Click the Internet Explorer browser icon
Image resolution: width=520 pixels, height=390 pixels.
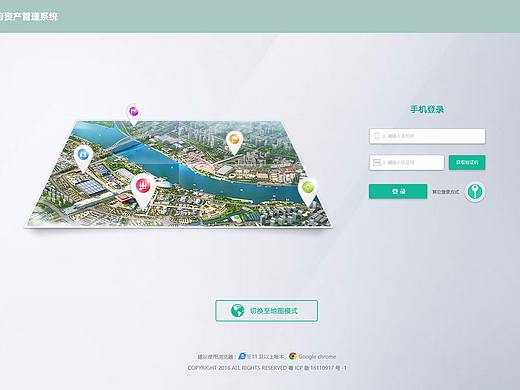(242, 356)
